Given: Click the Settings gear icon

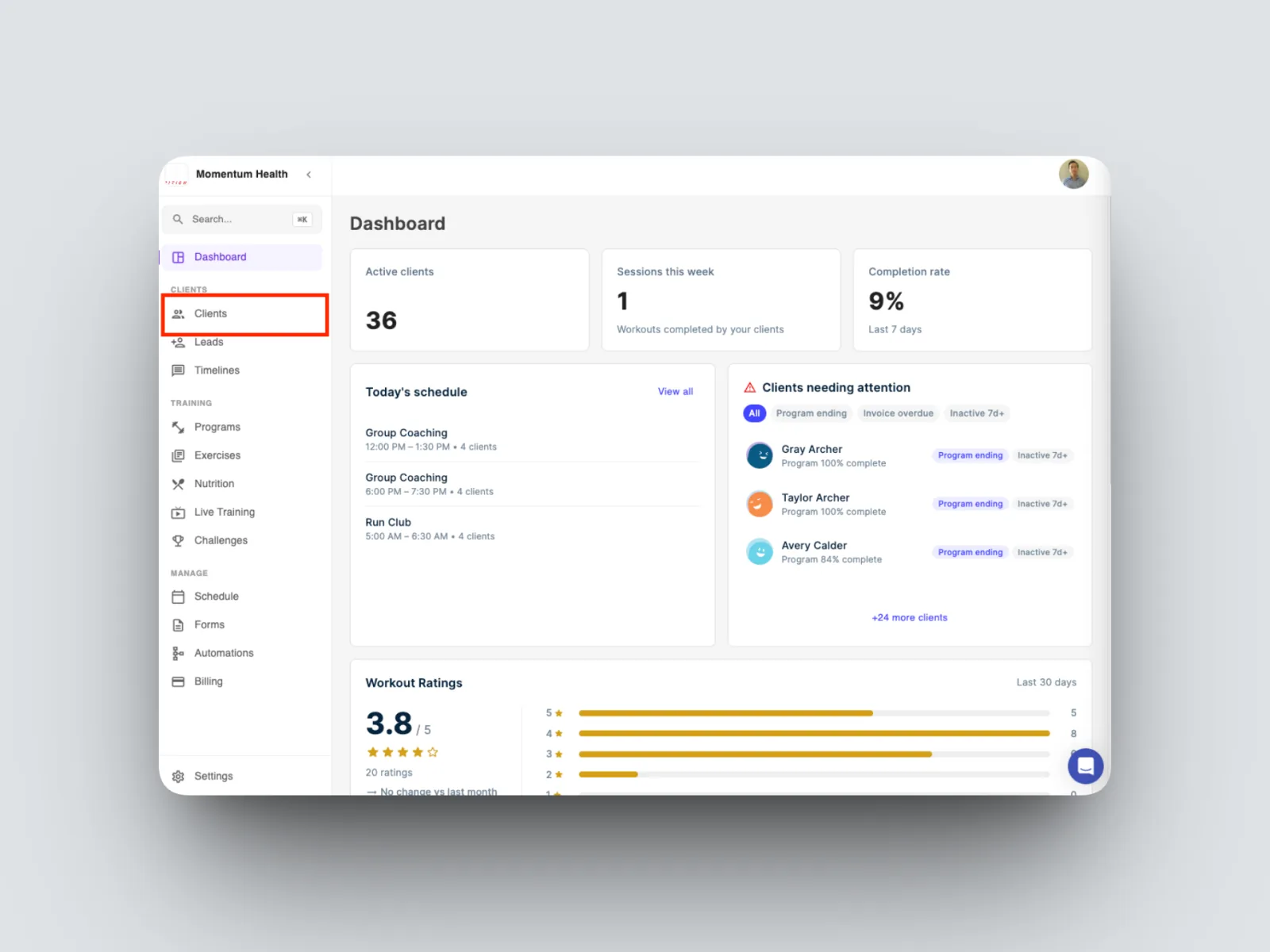Looking at the screenshot, I should [x=178, y=776].
